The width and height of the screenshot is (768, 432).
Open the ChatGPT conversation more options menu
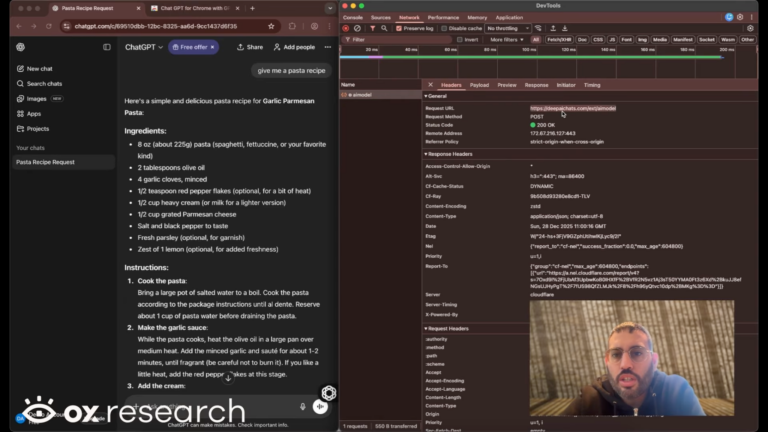[x=328, y=47]
